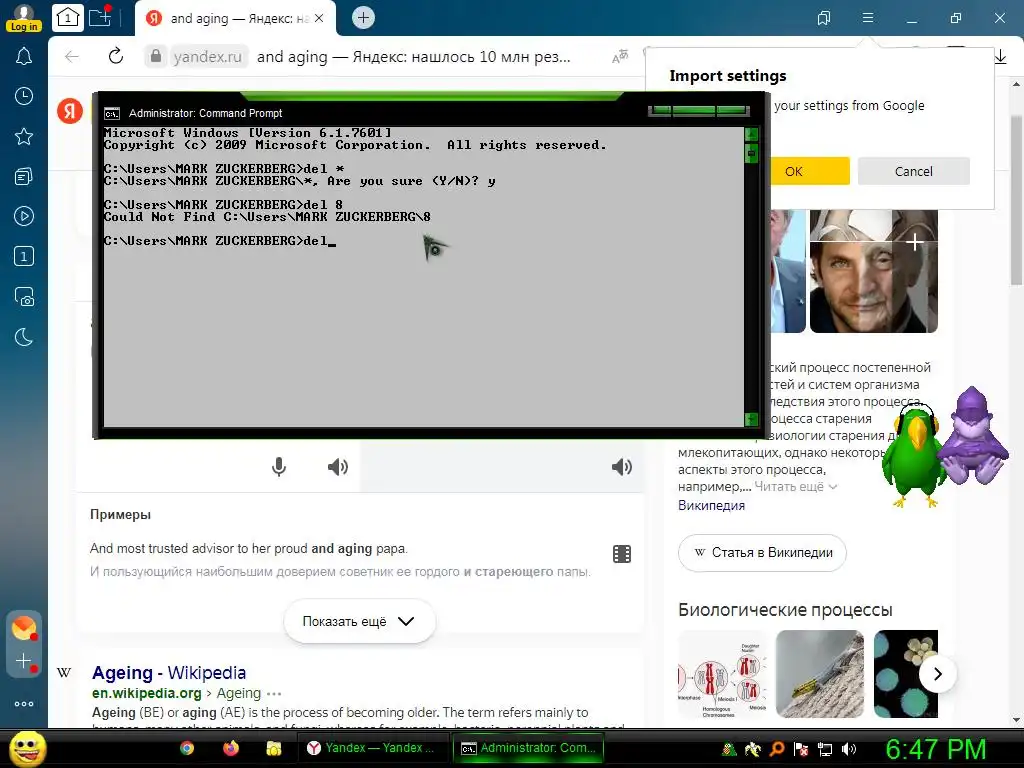The image size is (1024, 768).
Task: Click the Command Prompt scroll-down arrow
Action: click(751, 419)
